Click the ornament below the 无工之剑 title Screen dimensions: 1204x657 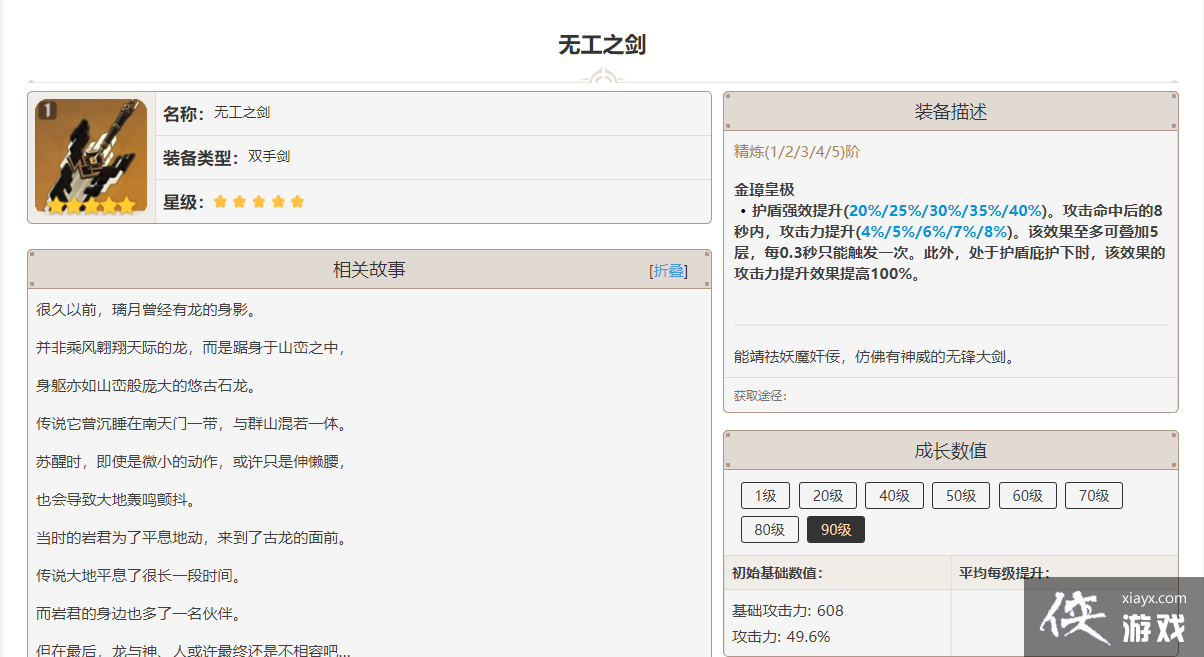point(602,77)
